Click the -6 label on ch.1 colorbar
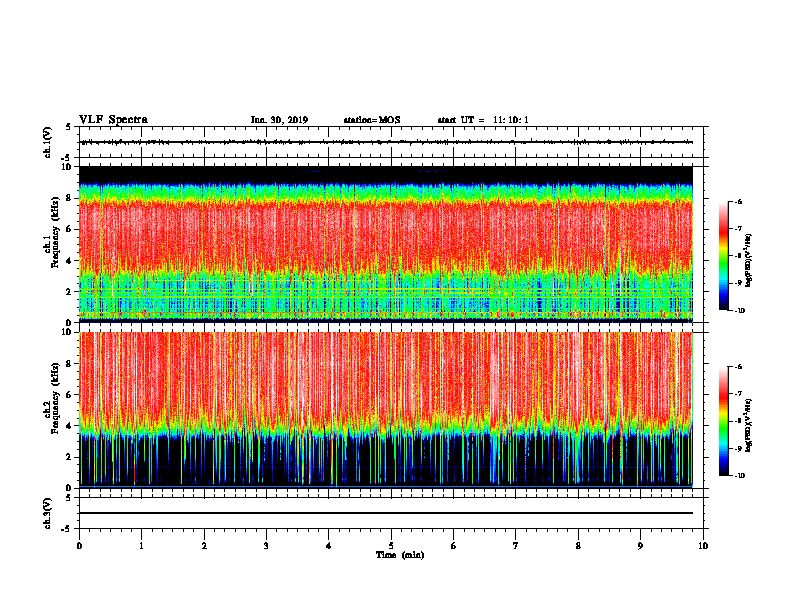Screen dimensions: 792x612 (x=738, y=202)
